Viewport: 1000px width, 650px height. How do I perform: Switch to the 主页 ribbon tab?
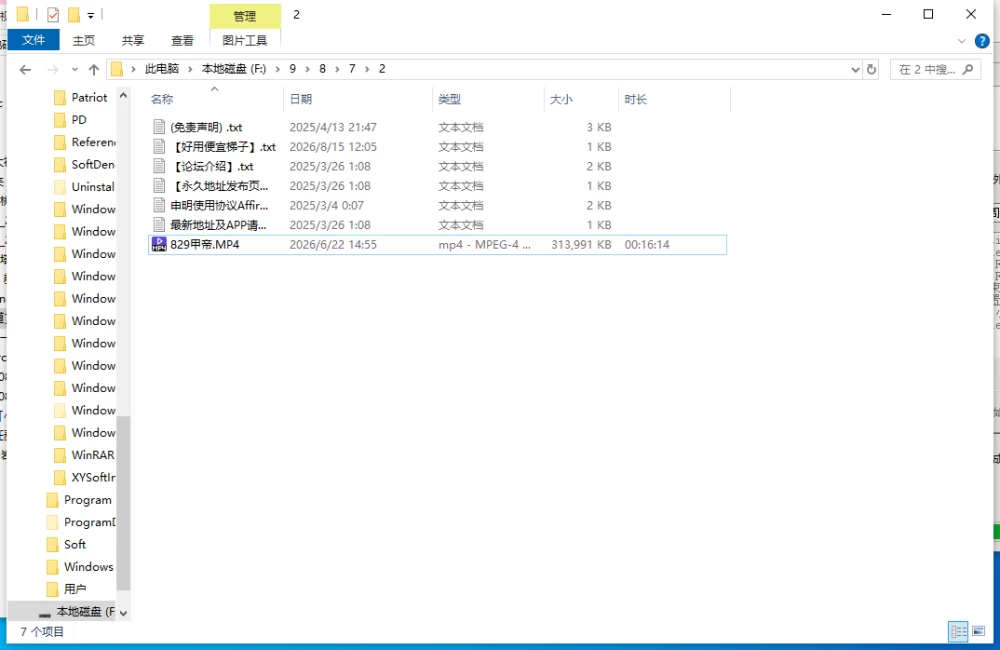[x=84, y=40]
